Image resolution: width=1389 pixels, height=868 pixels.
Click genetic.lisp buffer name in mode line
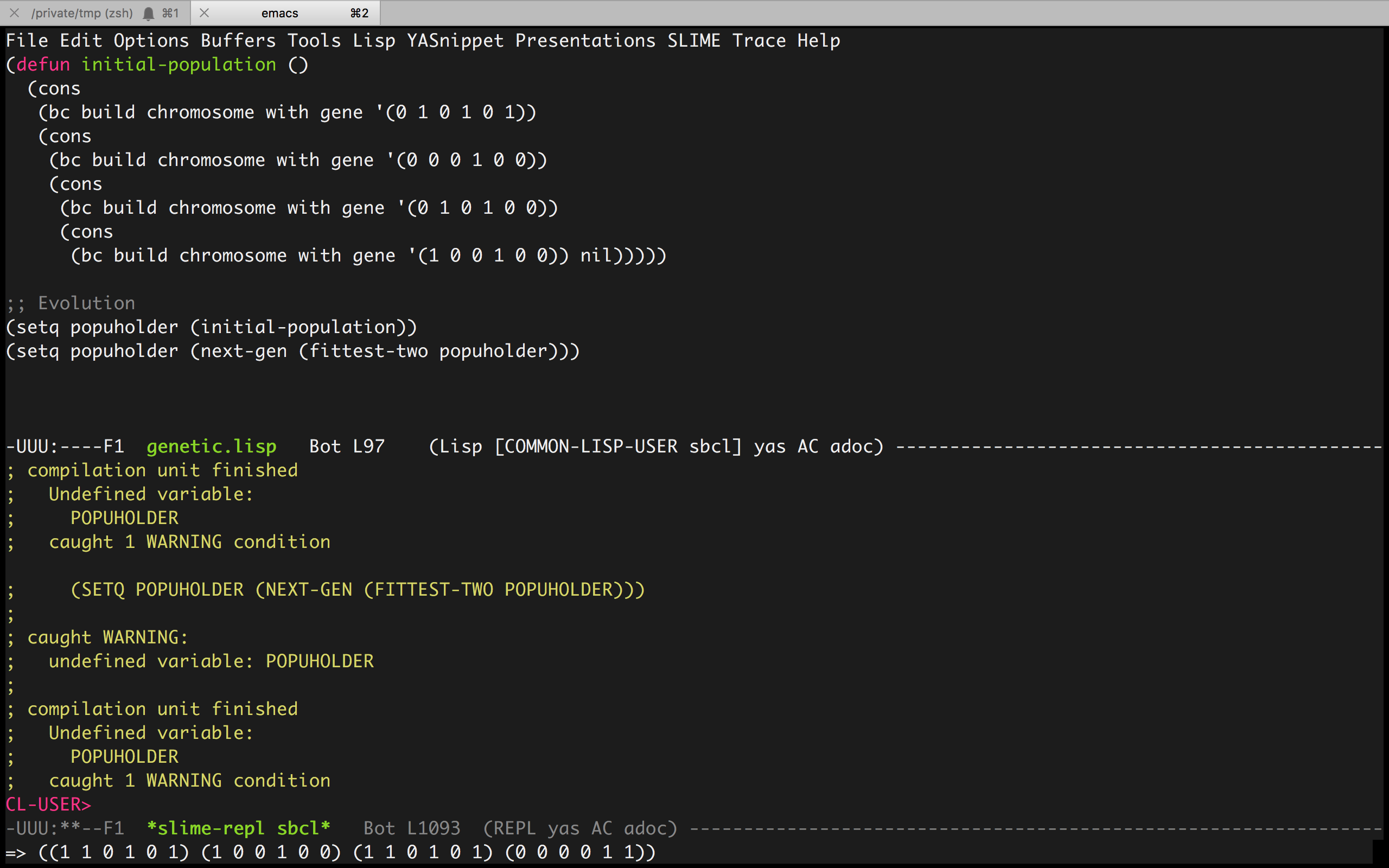pyautogui.click(x=211, y=446)
